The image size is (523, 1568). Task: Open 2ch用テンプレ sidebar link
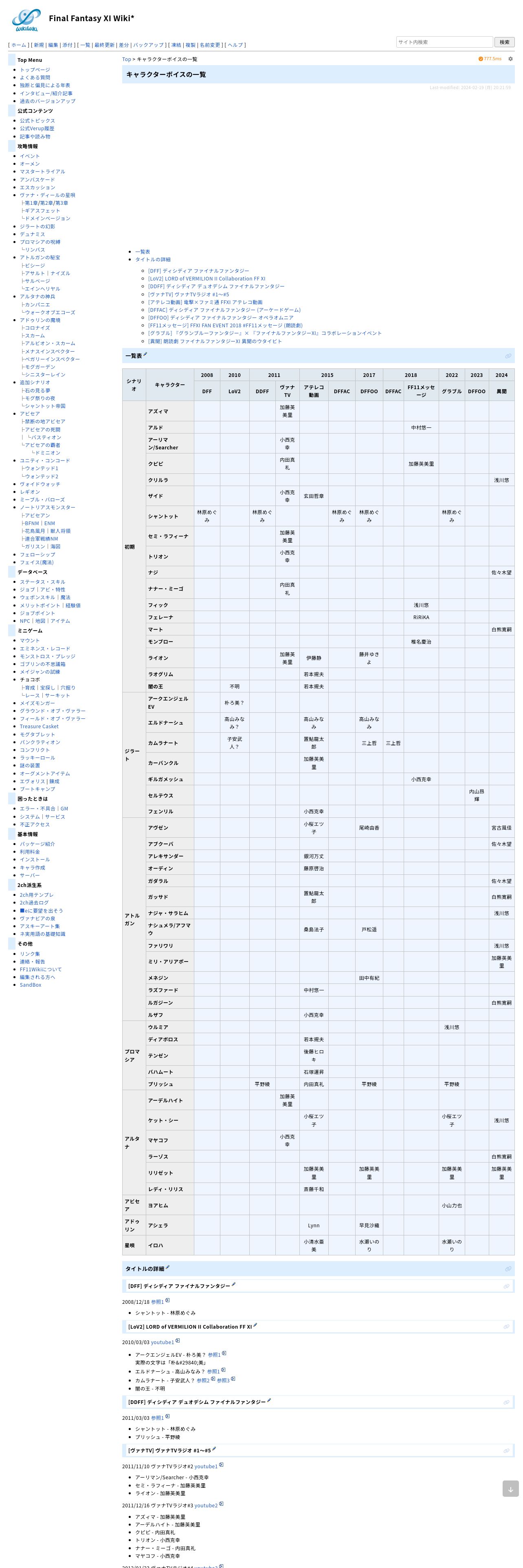pos(37,895)
